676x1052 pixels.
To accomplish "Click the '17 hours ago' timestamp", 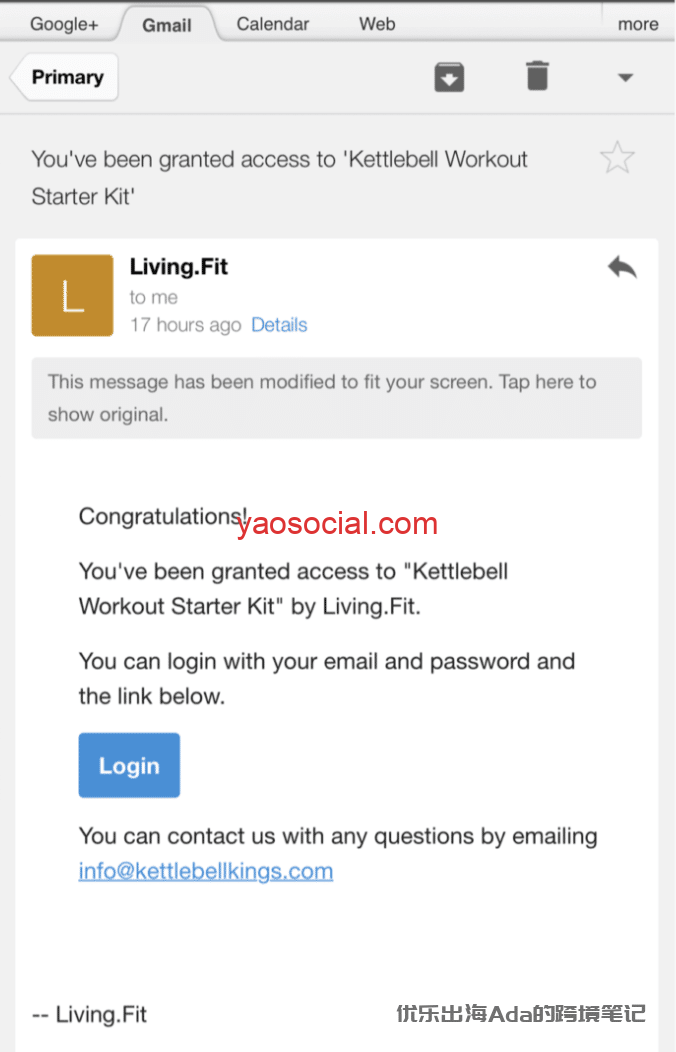I will 186,325.
